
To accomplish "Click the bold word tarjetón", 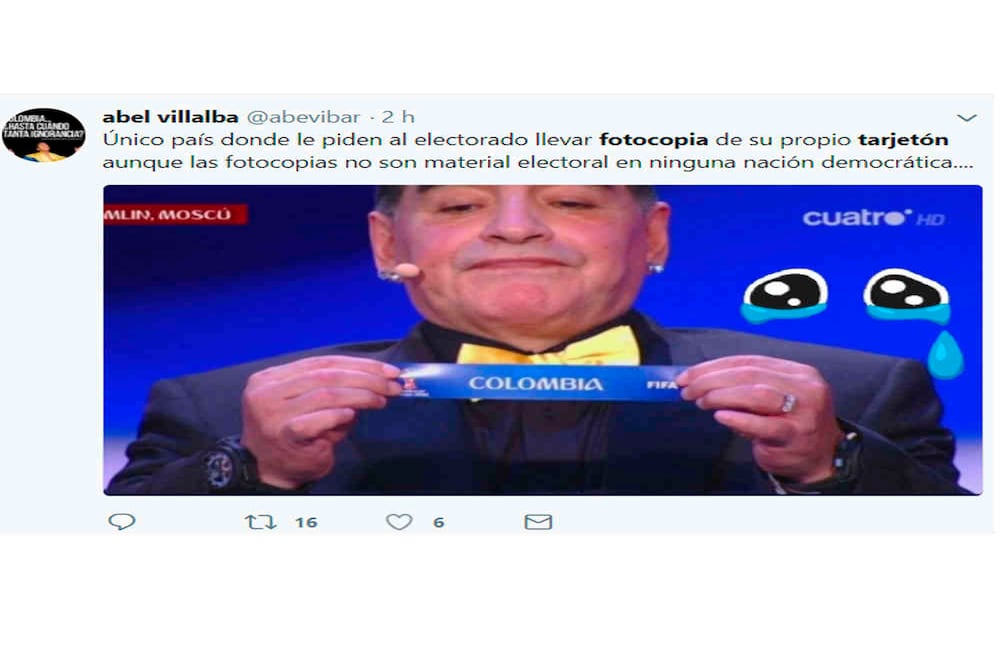I will point(903,140).
